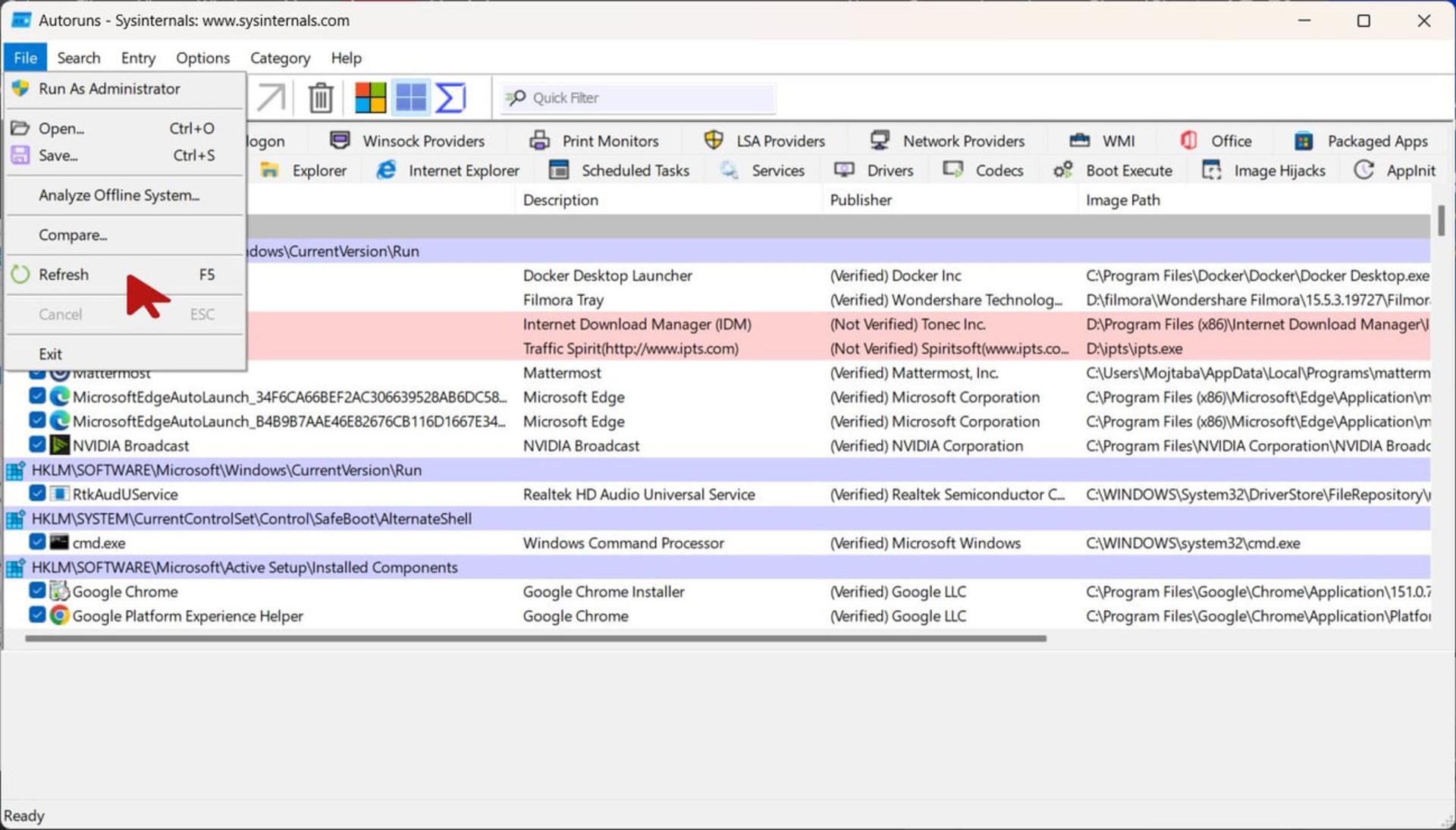Open the Network Providers tab
The height and width of the screenshot is (830, 1456).
click(948, 141)
